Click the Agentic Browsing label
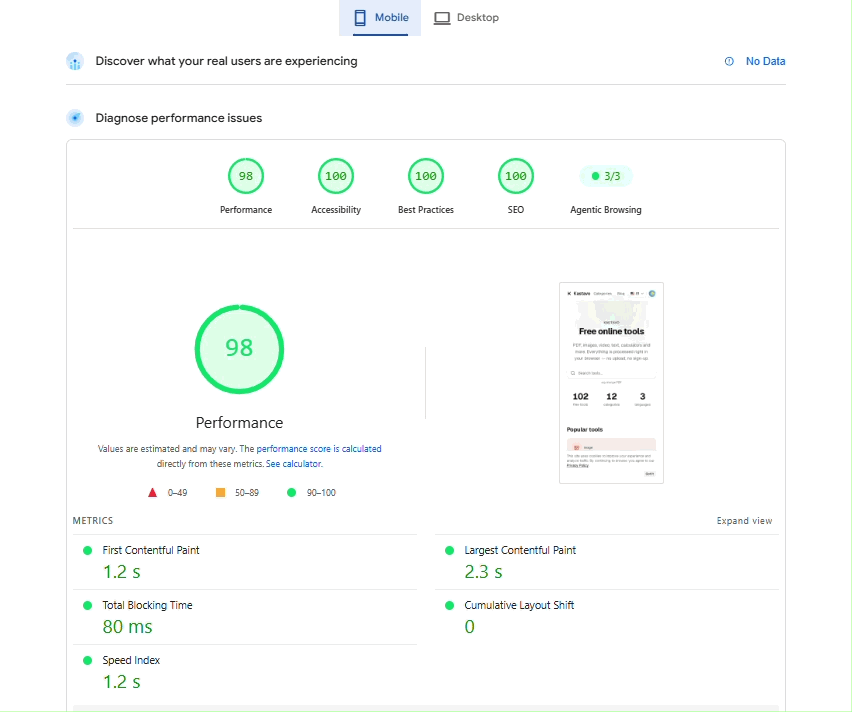Viewport: 852px width, 712px height. [x=606, y=210]
